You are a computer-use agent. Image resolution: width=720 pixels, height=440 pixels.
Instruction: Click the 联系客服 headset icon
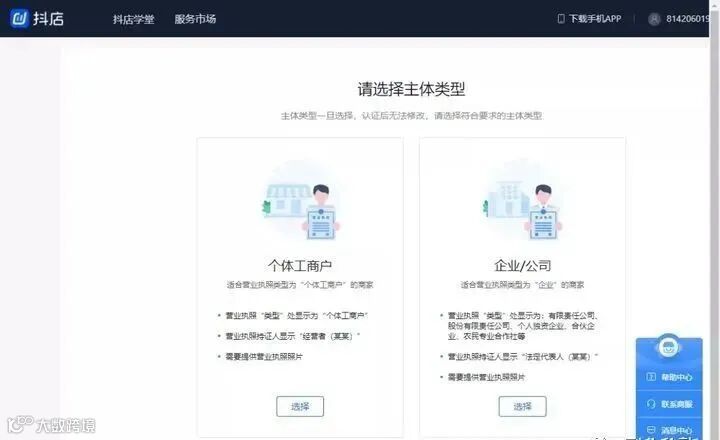(x=651, y=404)
